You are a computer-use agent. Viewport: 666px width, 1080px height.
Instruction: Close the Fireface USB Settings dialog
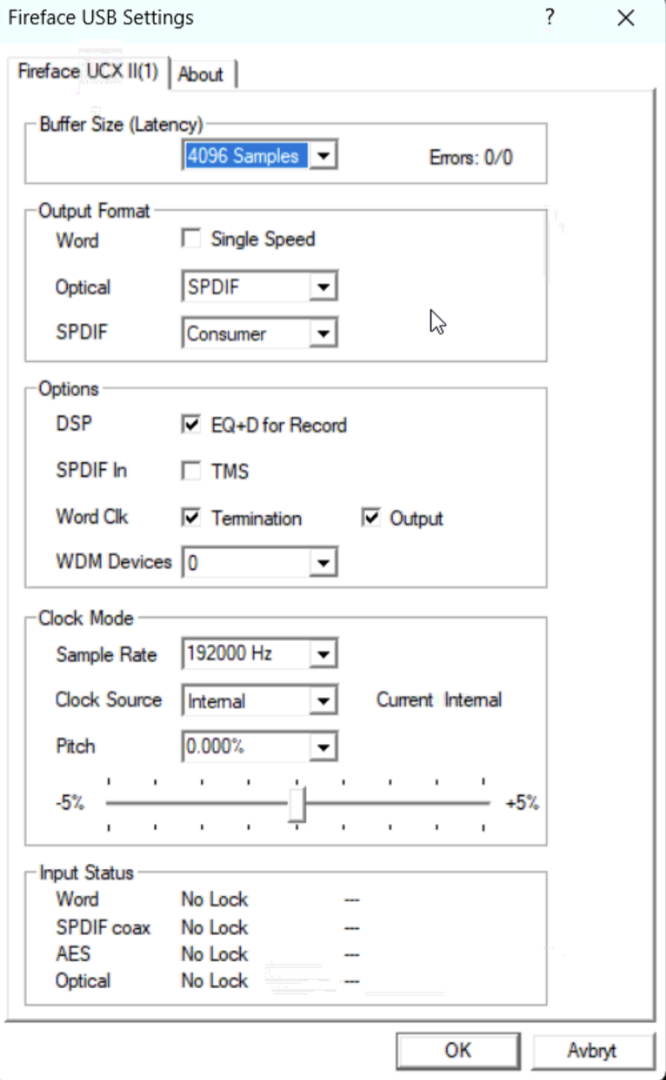coord(625,18)
